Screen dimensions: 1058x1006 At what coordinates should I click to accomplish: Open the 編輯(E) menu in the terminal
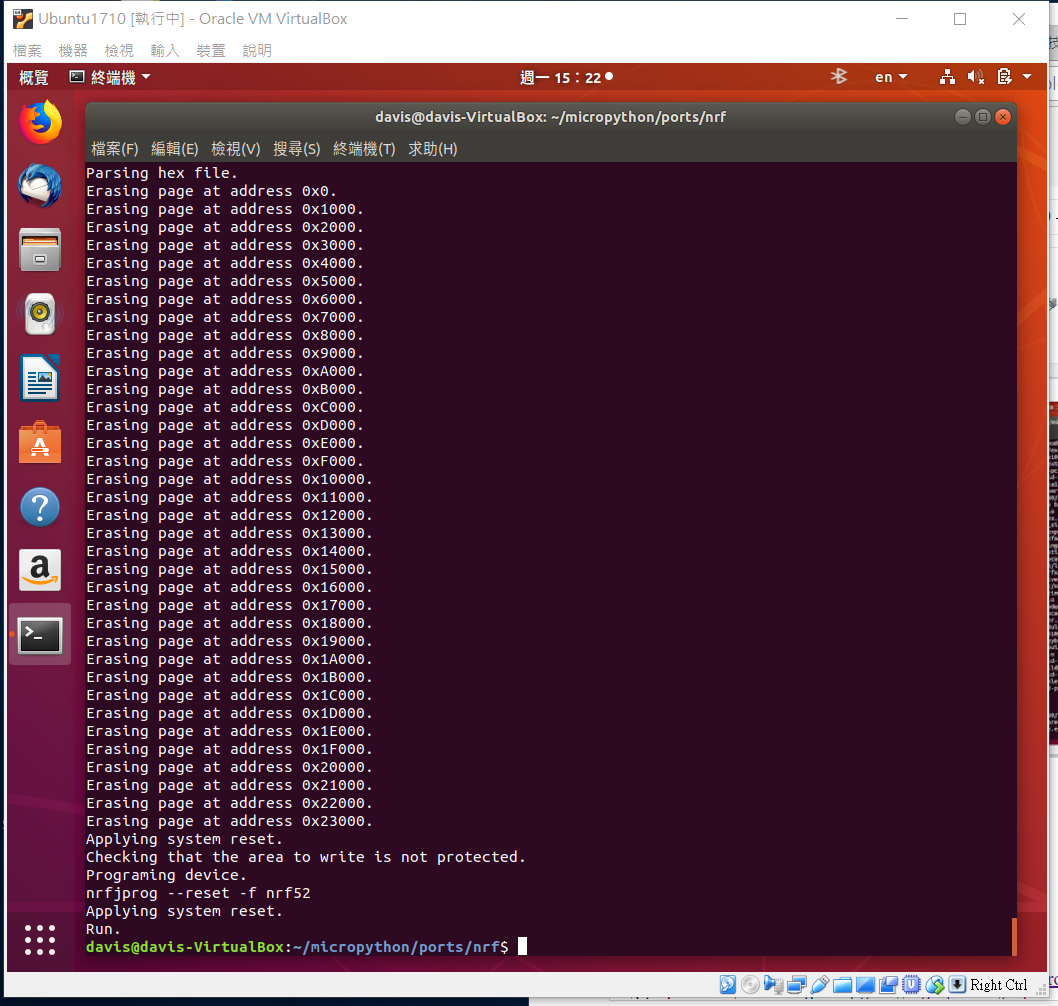click(x=174, y=148)
